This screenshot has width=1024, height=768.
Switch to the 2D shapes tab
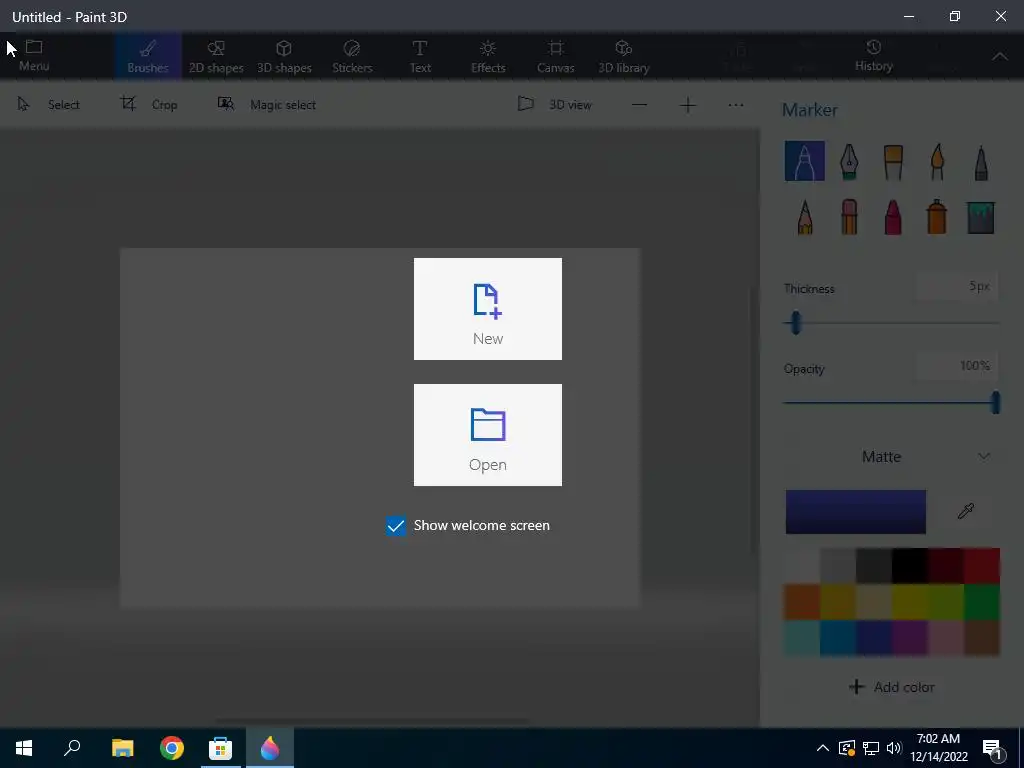[x=216, y=57]
